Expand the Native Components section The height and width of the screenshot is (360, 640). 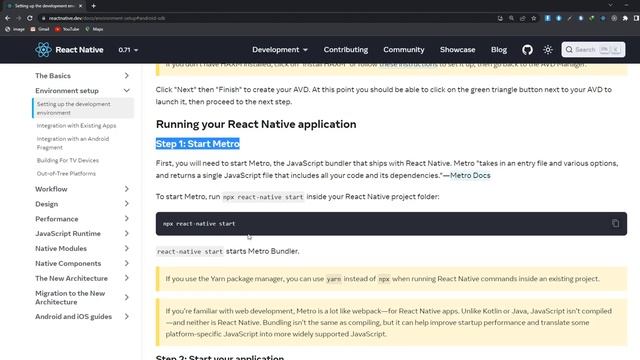coord(82,263)
